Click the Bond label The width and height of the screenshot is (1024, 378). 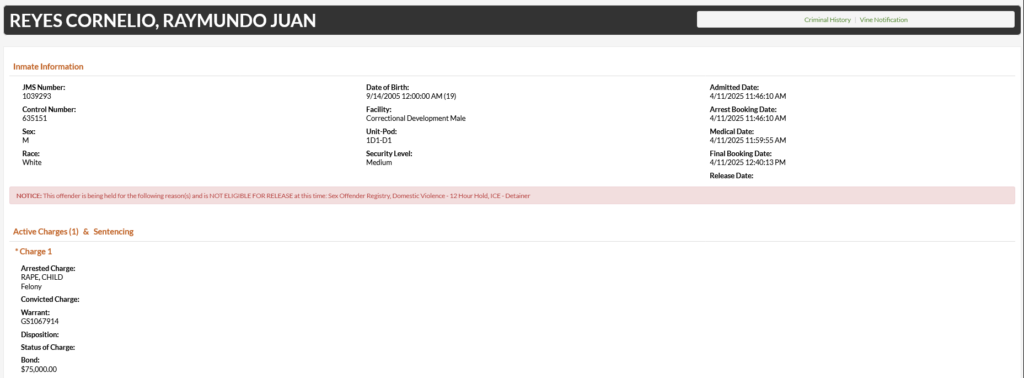tap(30, 360)
